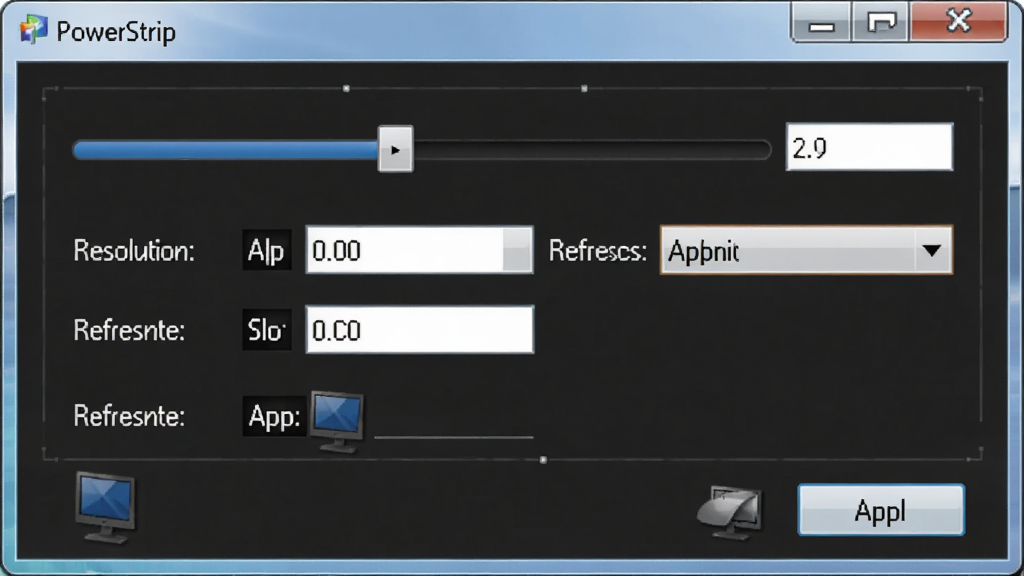1024x576 pixels.
Task: Click the Resolution: label text
Action: [134, 251]
